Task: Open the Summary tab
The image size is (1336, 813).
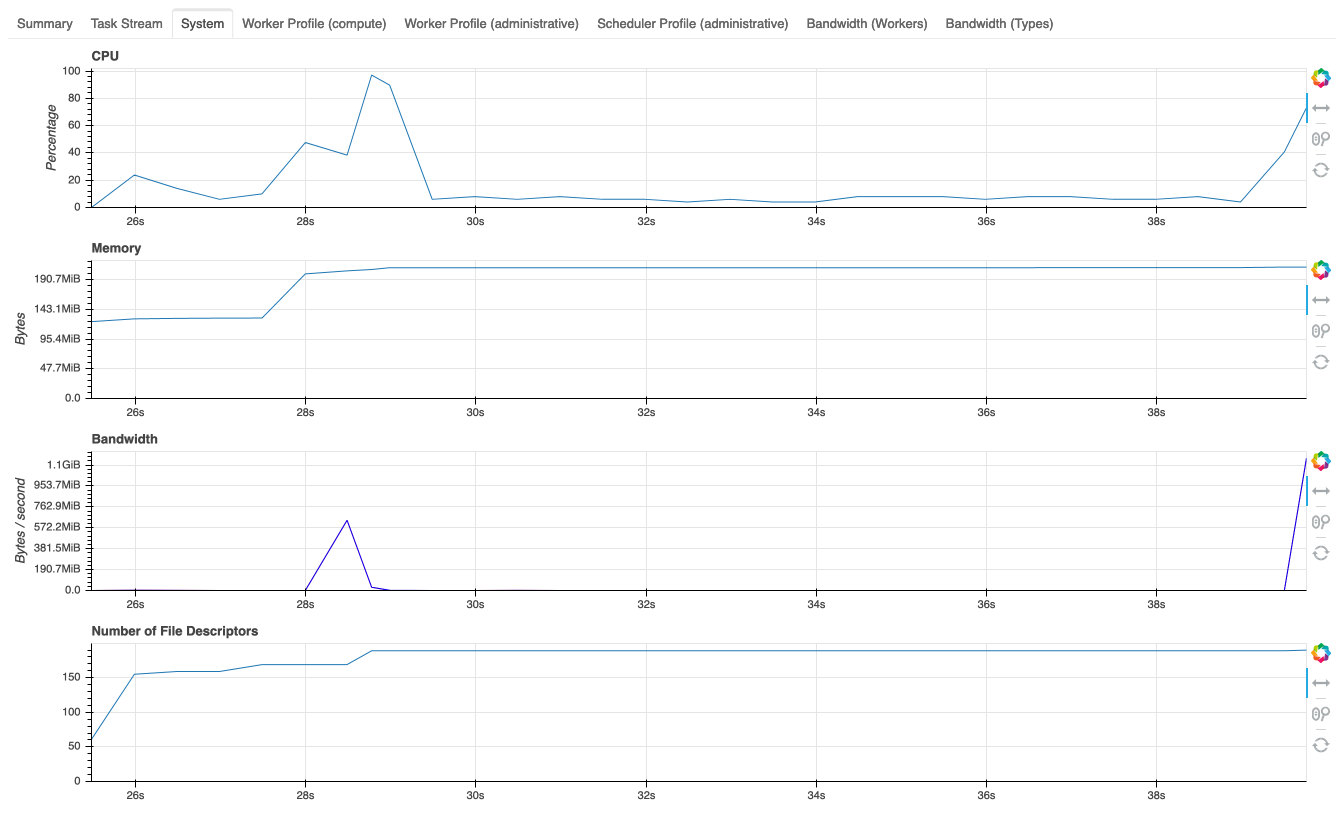Action: tap(44, 23)
